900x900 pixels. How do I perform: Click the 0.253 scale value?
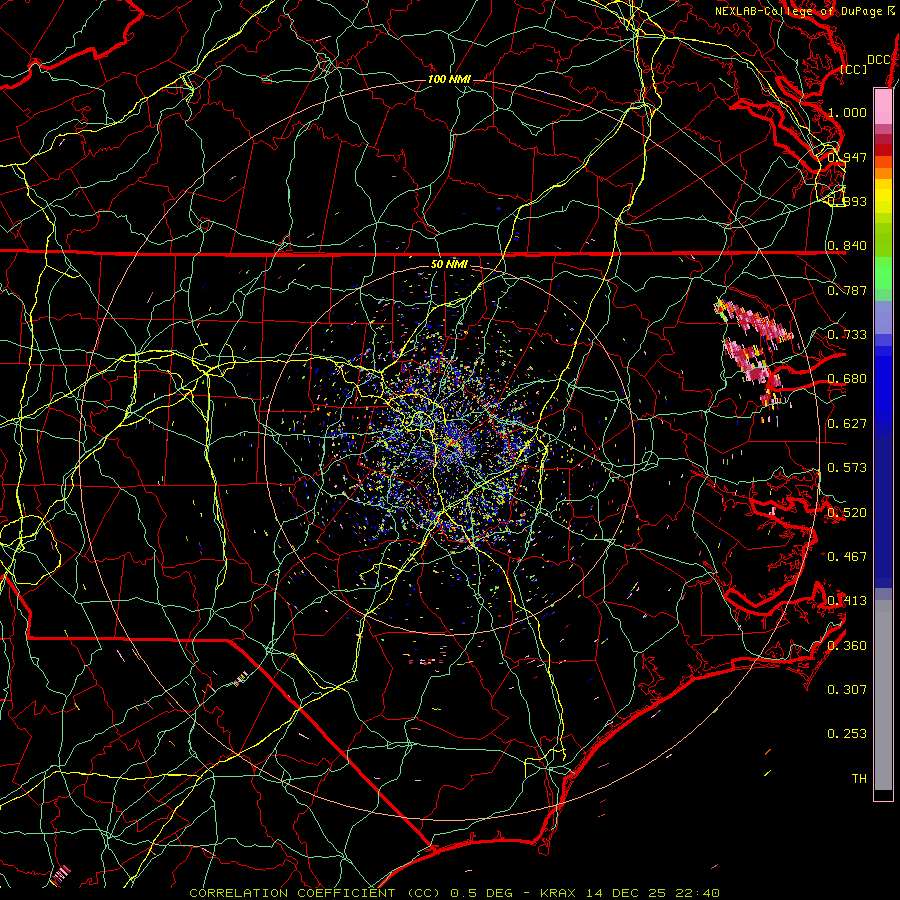(847, 734)
